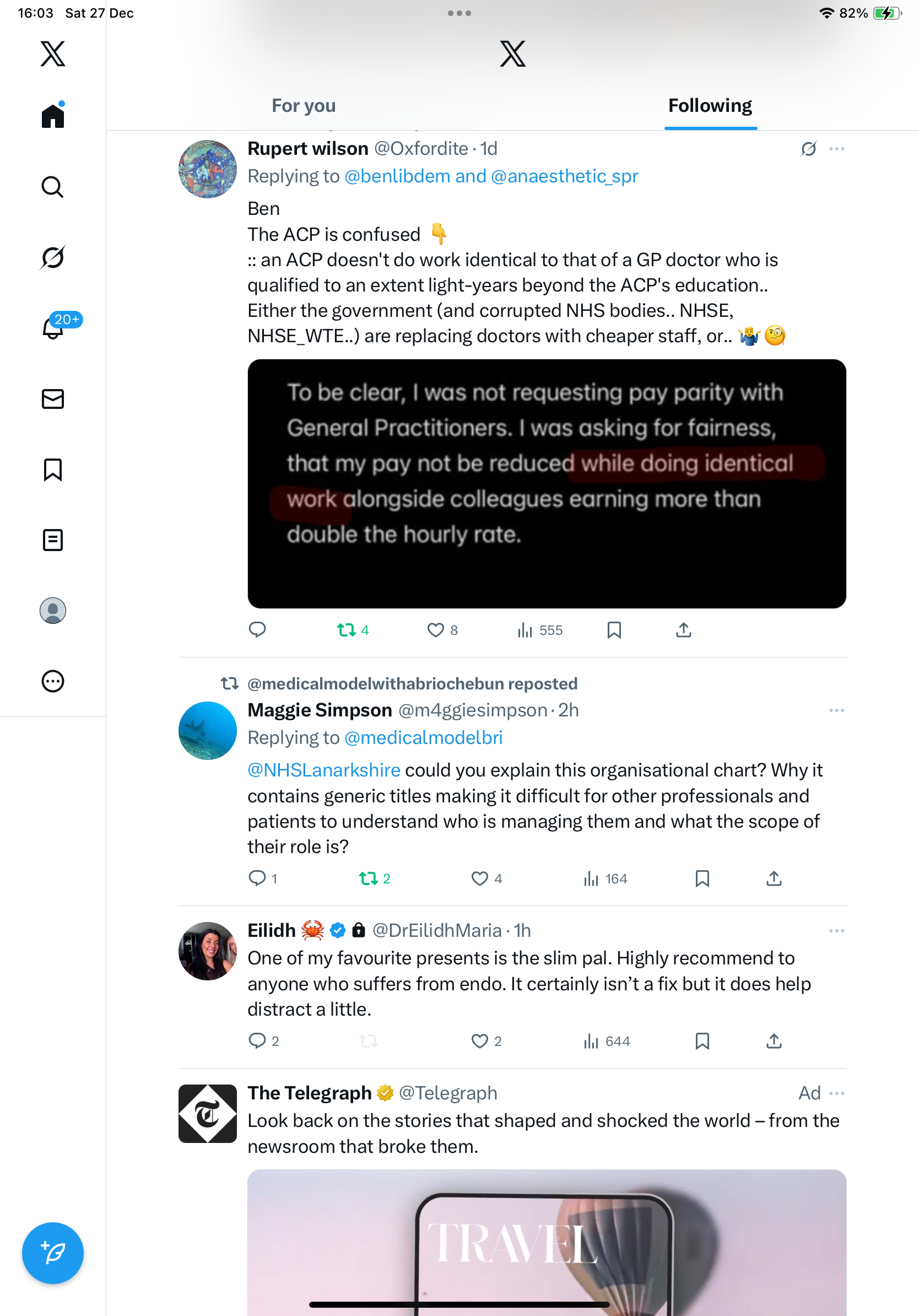Select the Following tab
The height and width of the screenshot is (1316, 919).
pos(710,106)
